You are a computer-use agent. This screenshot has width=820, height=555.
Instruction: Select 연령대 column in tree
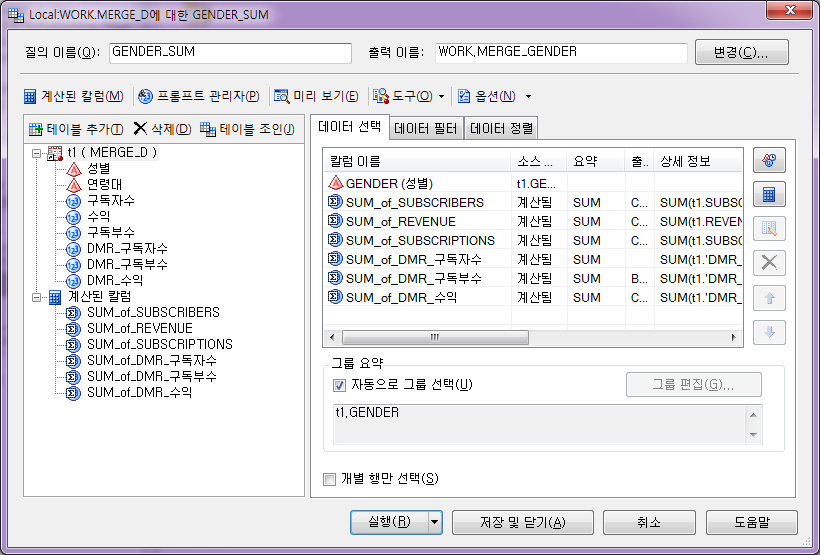click(x=104, y=184)
